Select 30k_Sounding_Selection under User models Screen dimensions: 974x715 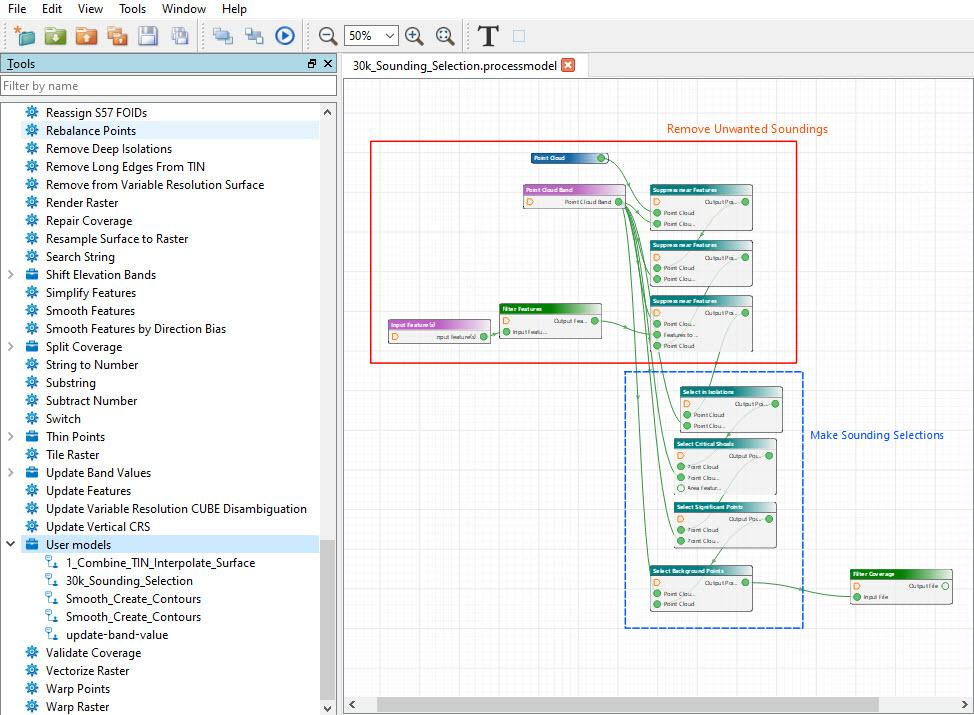[129, 581]
